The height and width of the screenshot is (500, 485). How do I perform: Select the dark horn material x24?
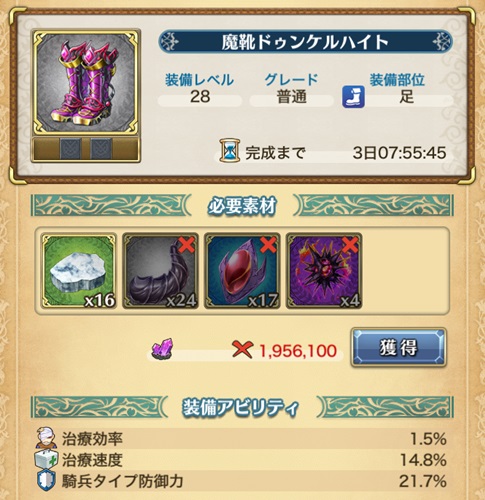point(161,271)
